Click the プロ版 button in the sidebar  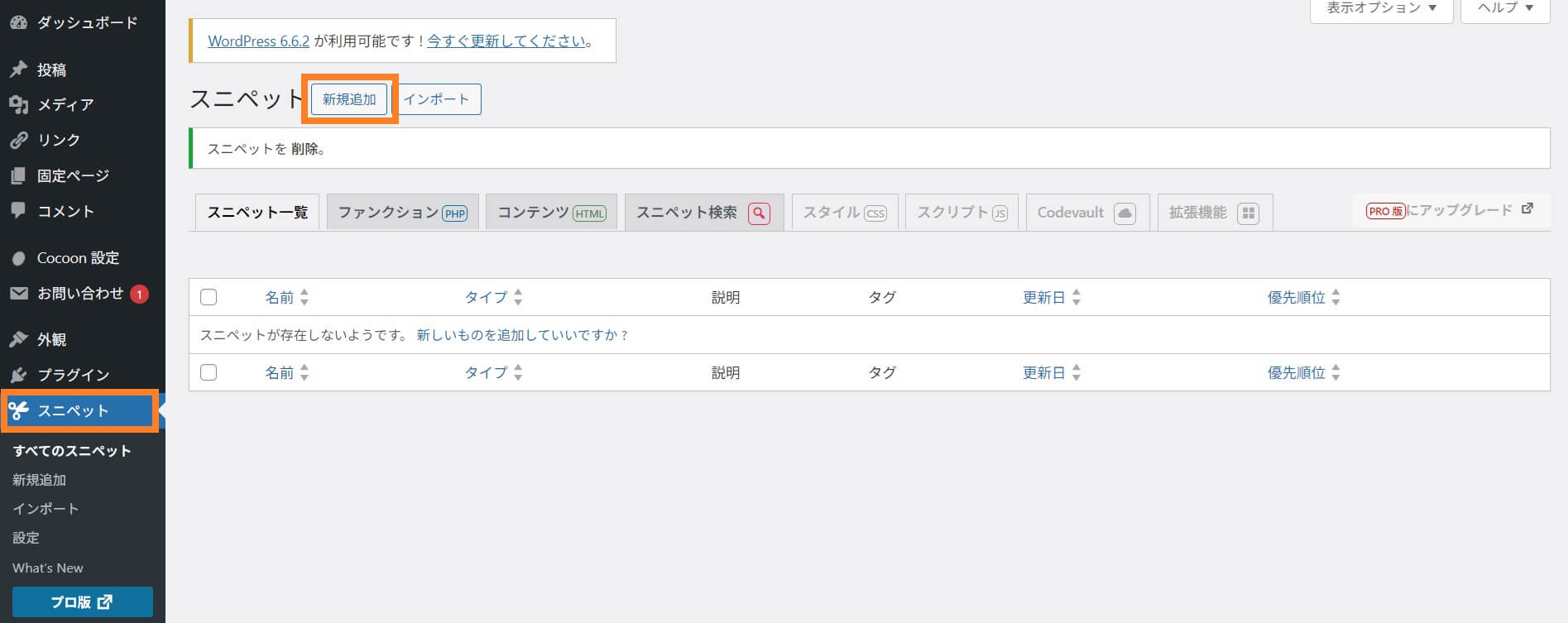[83, 601]
